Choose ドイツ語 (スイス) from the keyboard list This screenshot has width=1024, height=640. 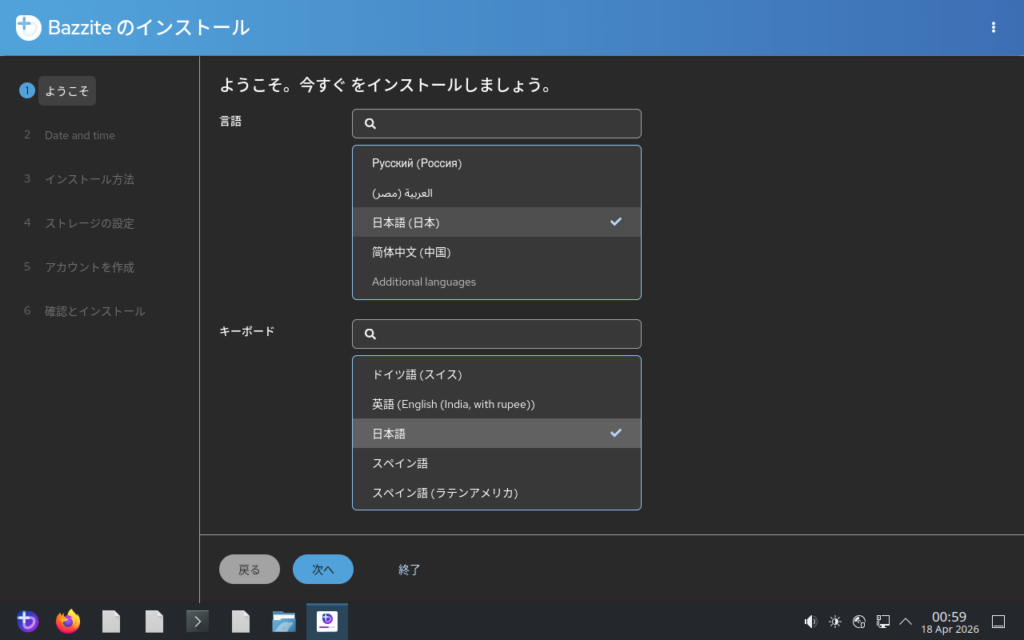(x=496, y=375)
